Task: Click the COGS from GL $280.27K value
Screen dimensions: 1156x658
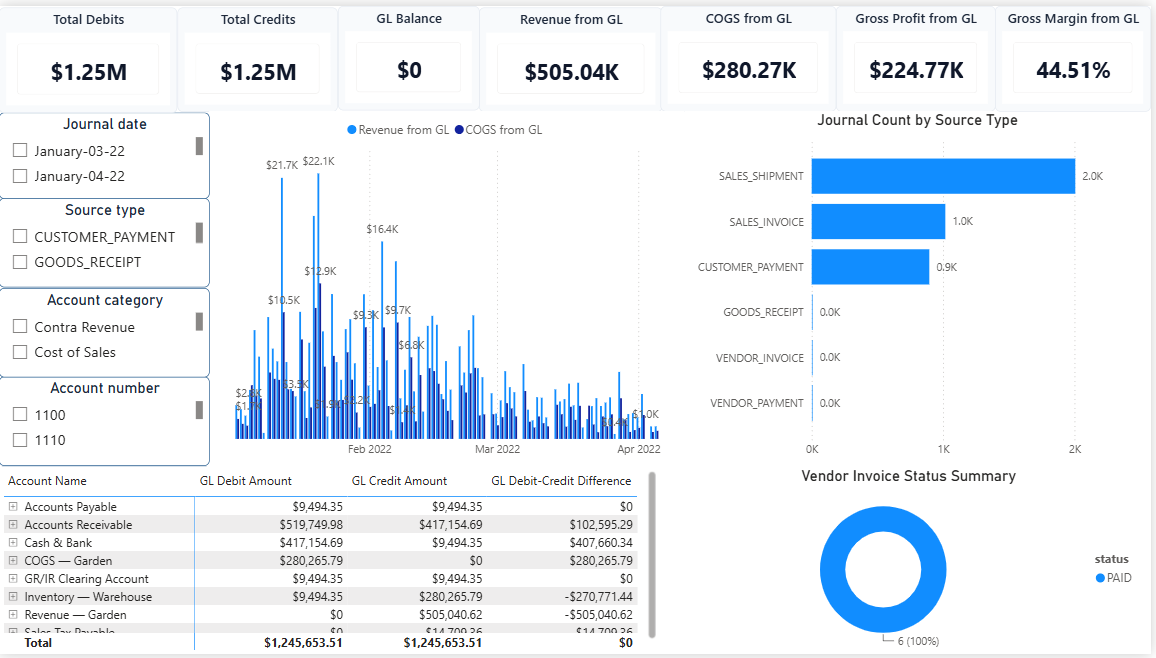Action: [749, 71]
